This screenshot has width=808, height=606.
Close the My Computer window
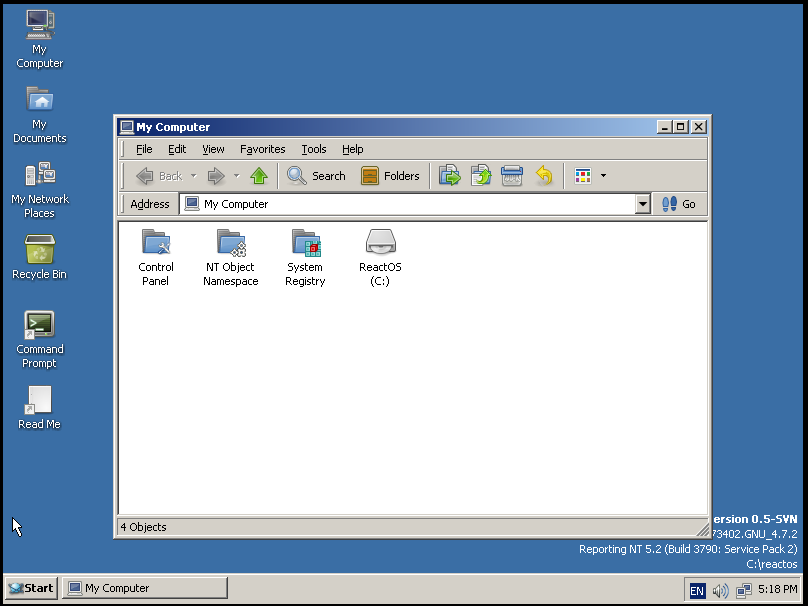(x=698, y=127)
